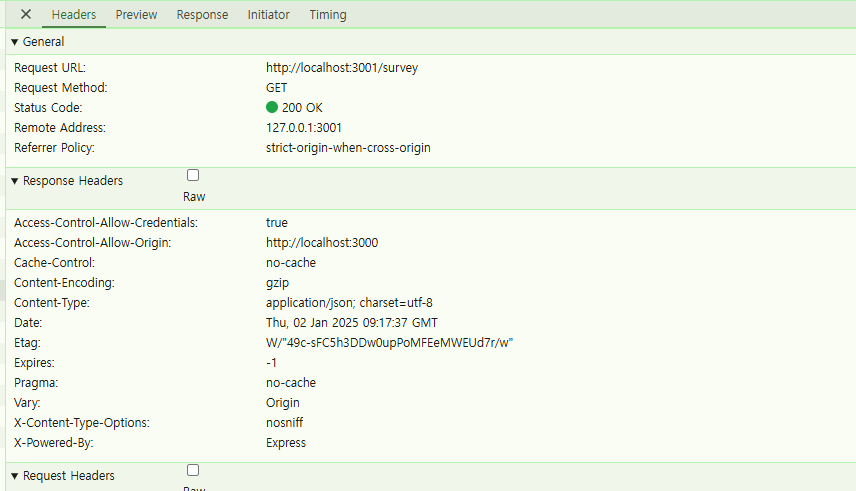
Task: Collapse the Response Headers section
Action: pos(15,181)
